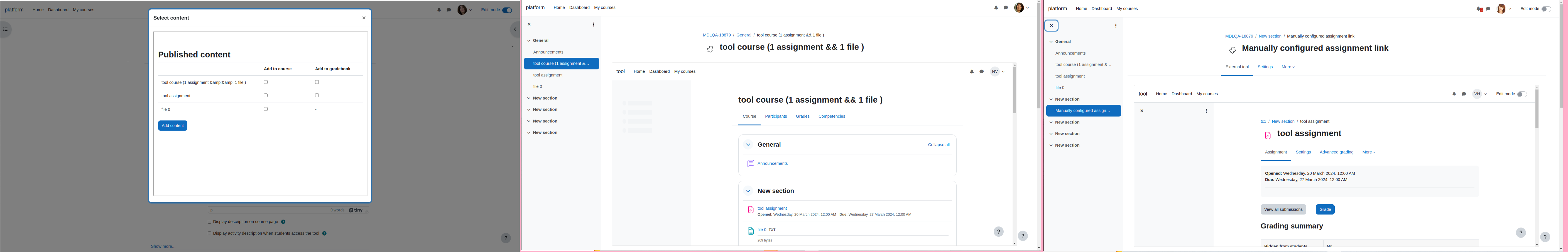Switch to Grades tab in embedded course
Image resolution: width=1568 pixels, height=252 pixels.
click(x=802, y=117)
